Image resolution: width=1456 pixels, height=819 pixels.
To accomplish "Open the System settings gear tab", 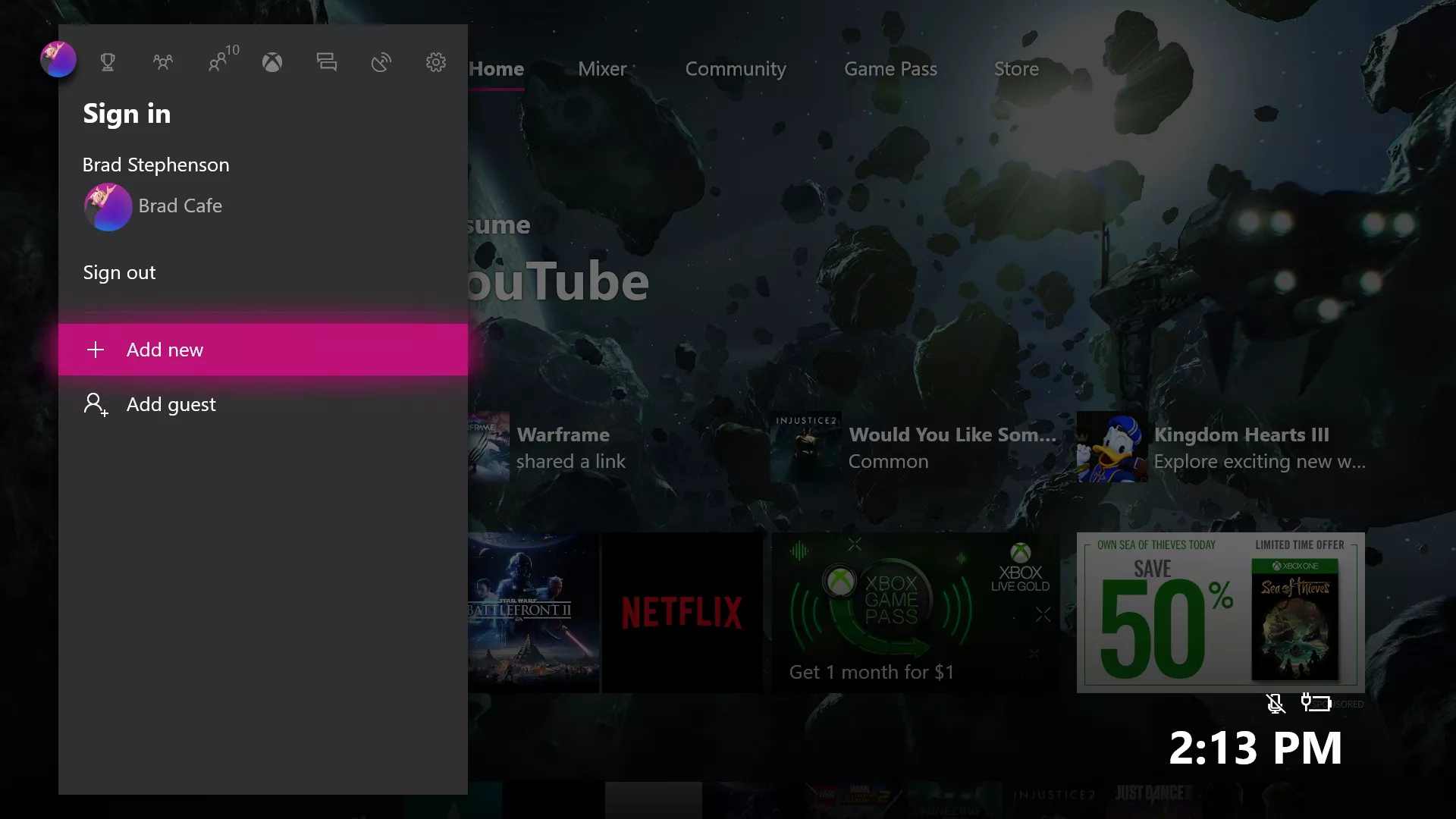I will [x=436, y=62].
